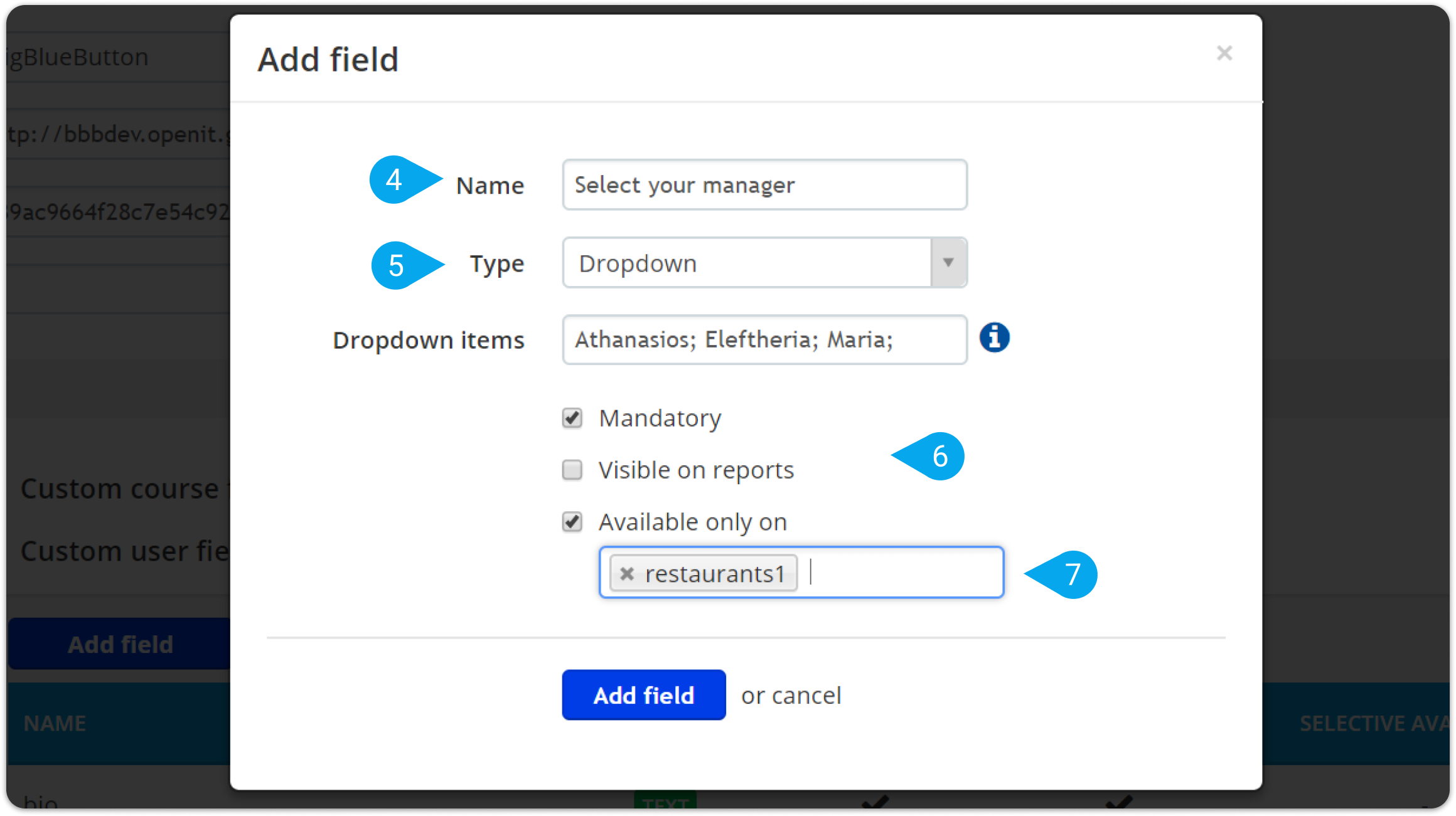Click the Name input field
This screenshot has width=1456, height=816.
(x=764, y=185)
